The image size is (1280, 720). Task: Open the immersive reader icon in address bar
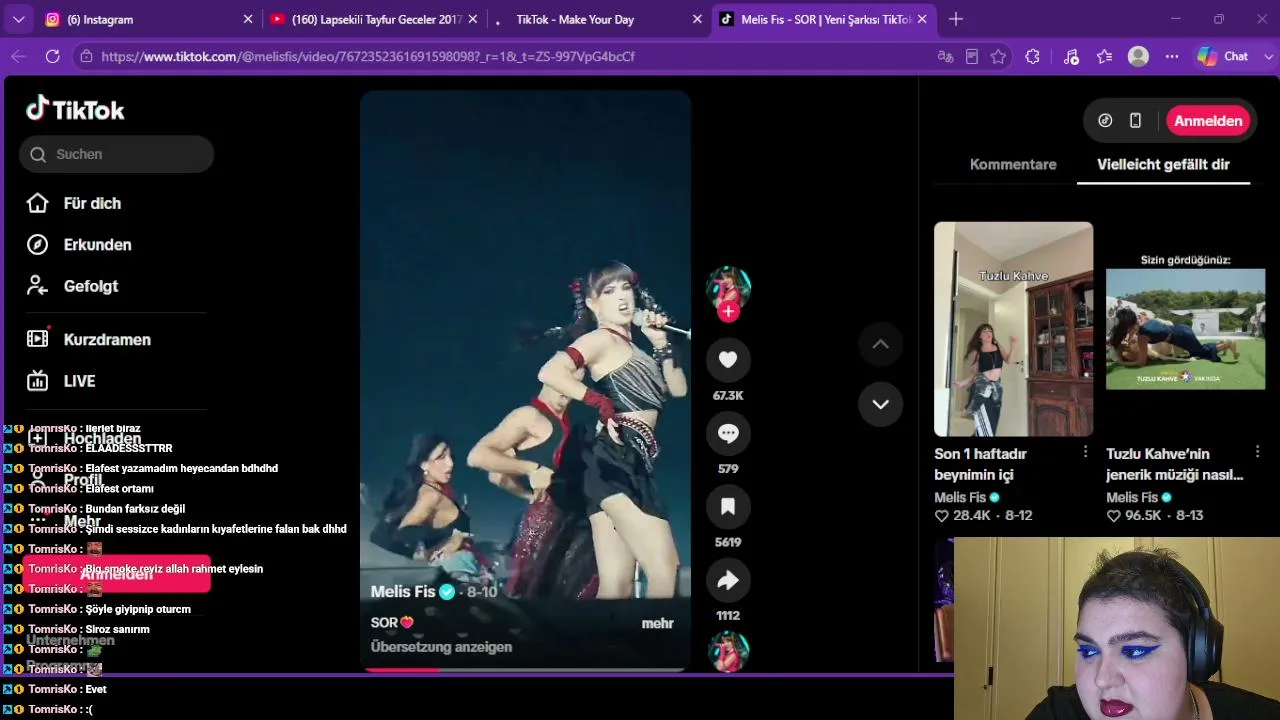[972, 57]
